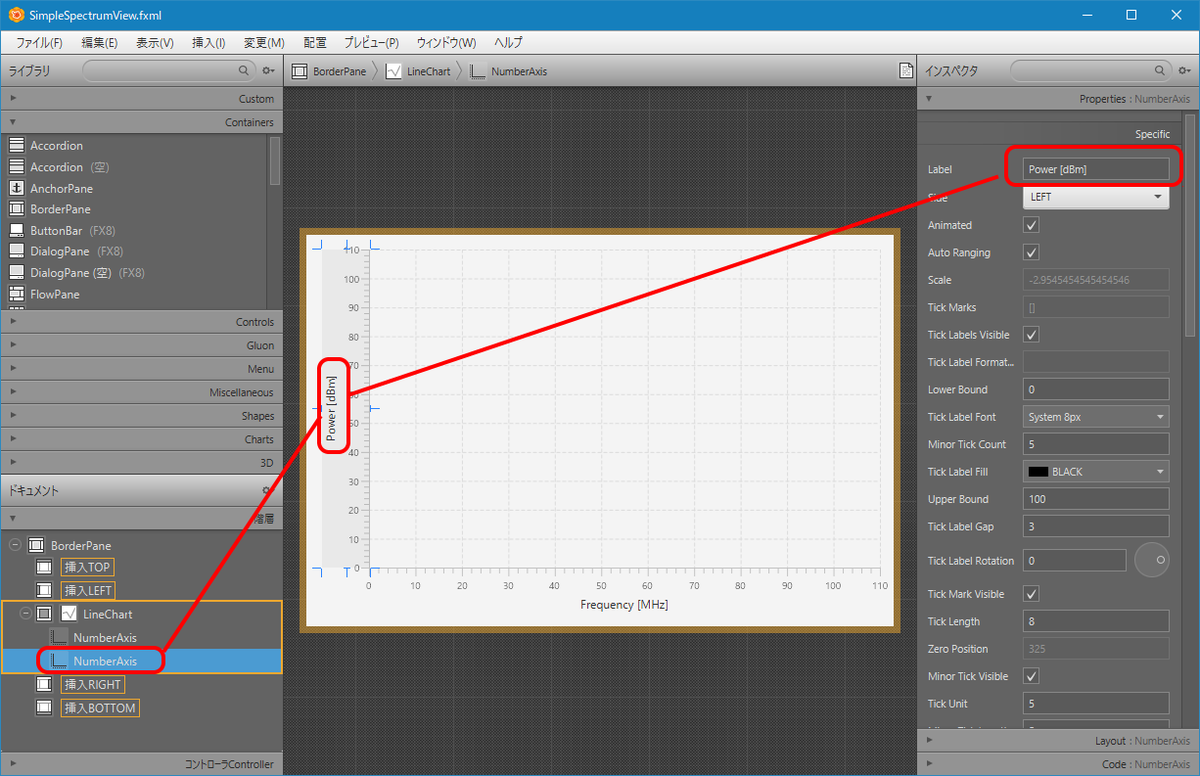Expand the Code : NumberAxis section

tap(1058, 764)
